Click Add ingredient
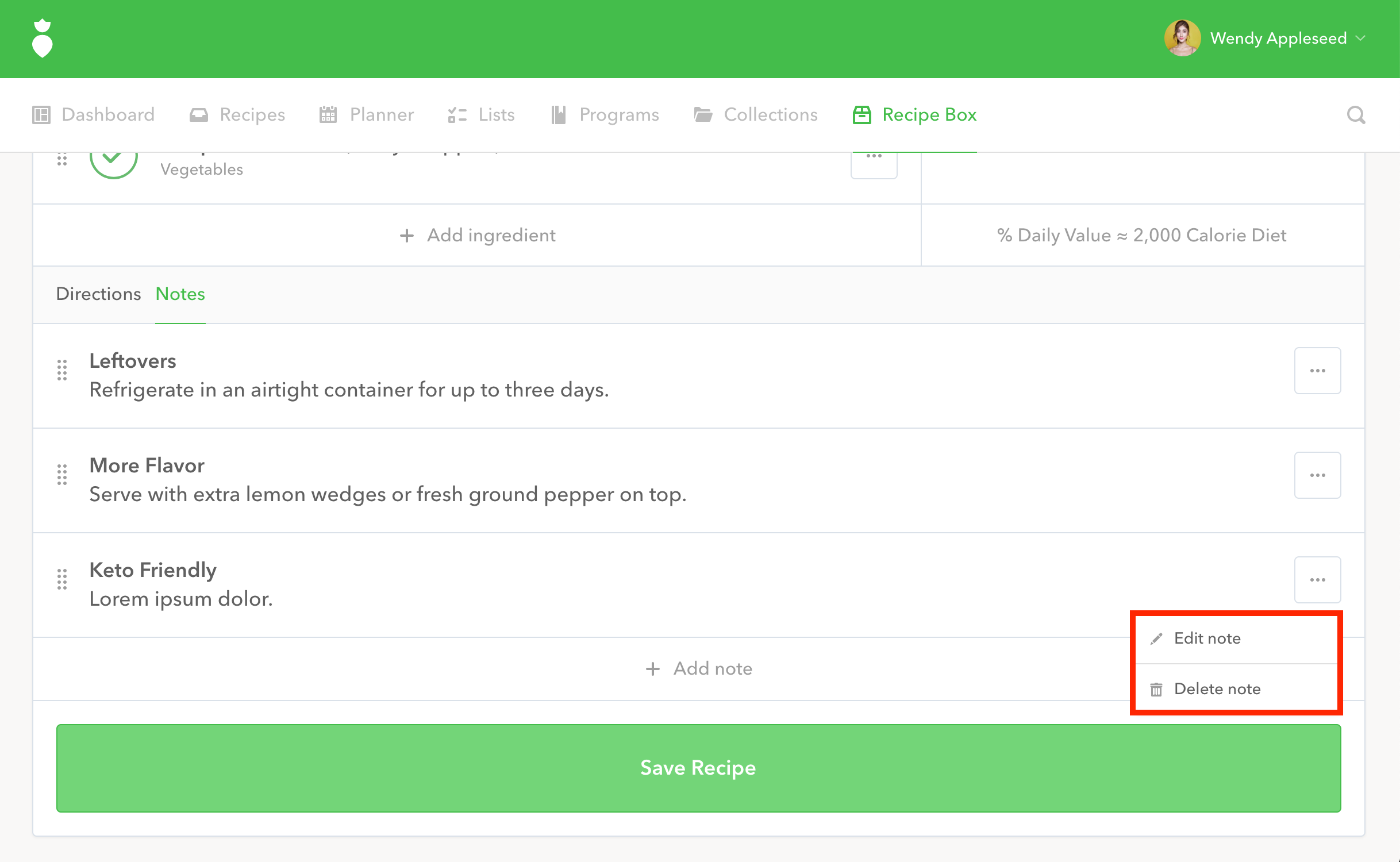The width and height of the screenshot is (1400, 862). pos(478,235)
